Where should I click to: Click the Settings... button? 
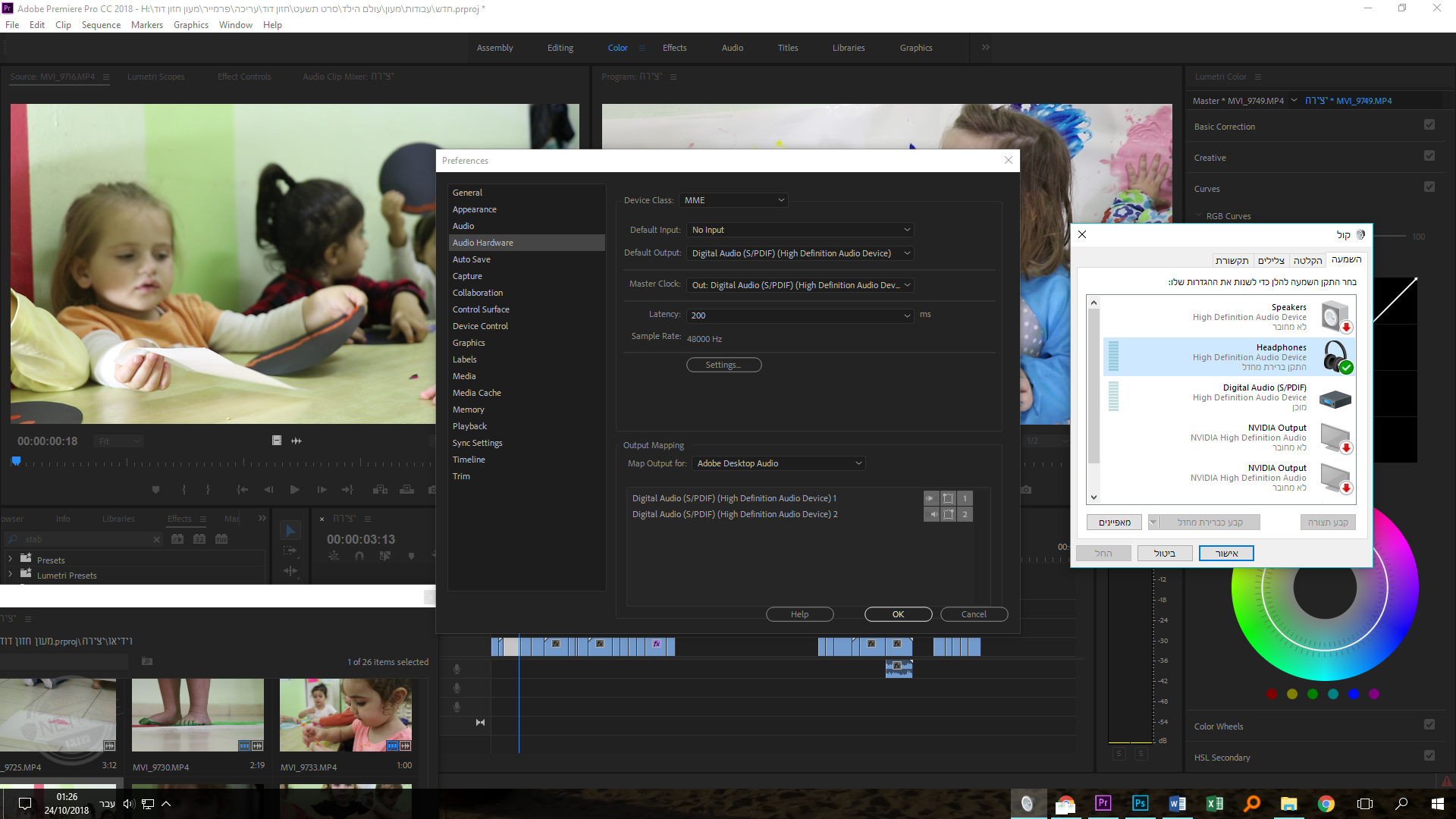[723, 365]
